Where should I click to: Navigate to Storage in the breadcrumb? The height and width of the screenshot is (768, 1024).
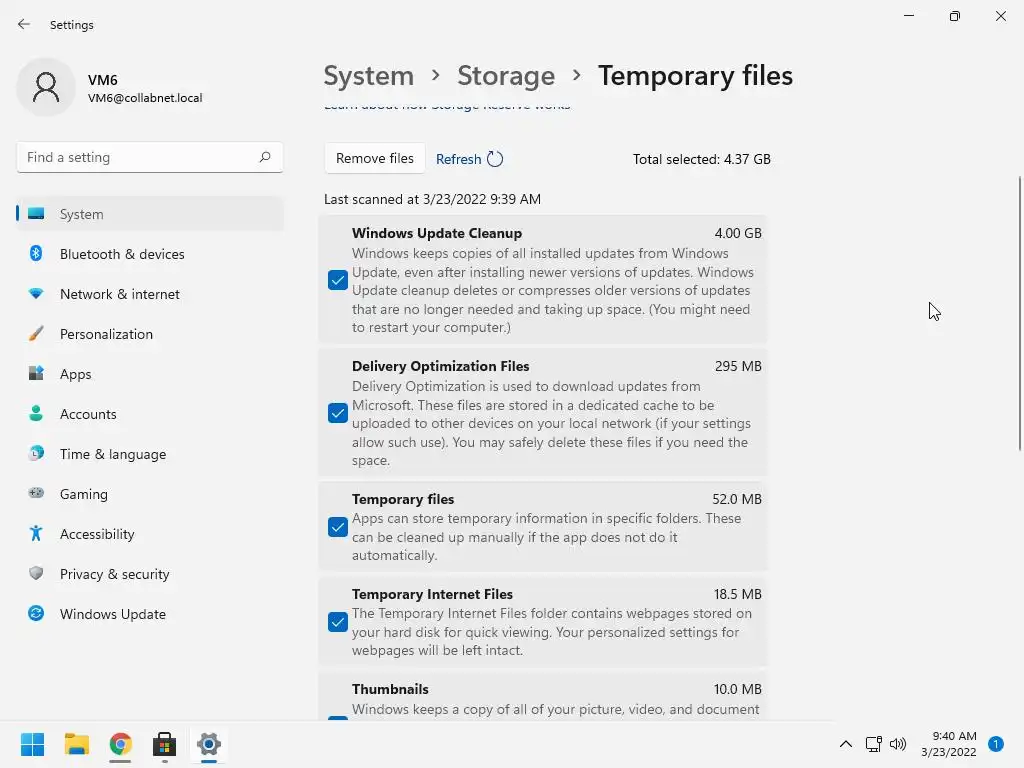[506, 76]
